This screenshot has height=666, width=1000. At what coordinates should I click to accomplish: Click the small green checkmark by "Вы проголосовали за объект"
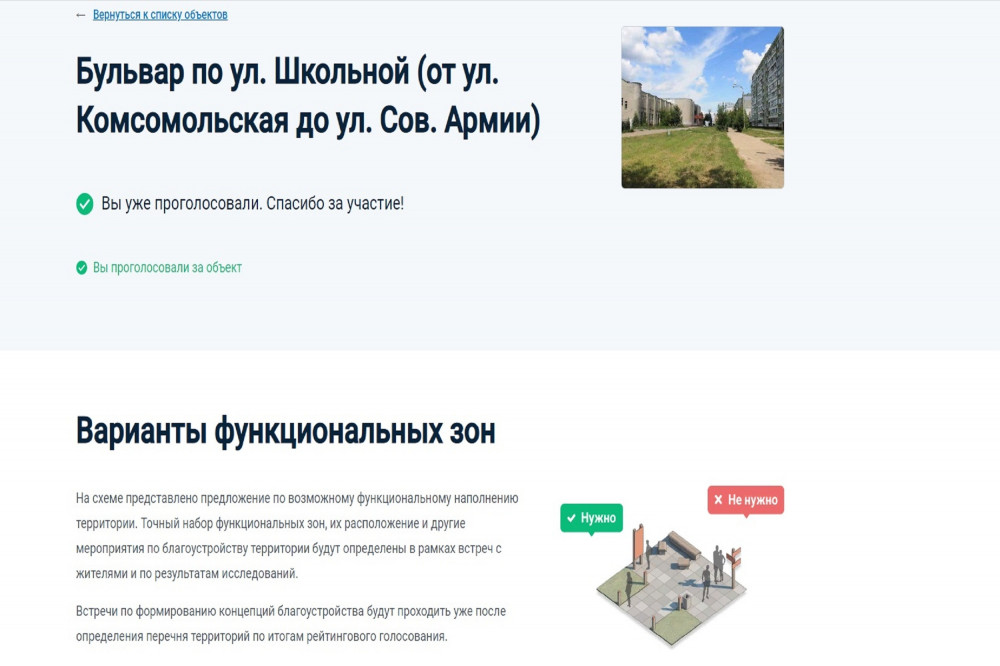pyautogui.click(x=82, y=268)
